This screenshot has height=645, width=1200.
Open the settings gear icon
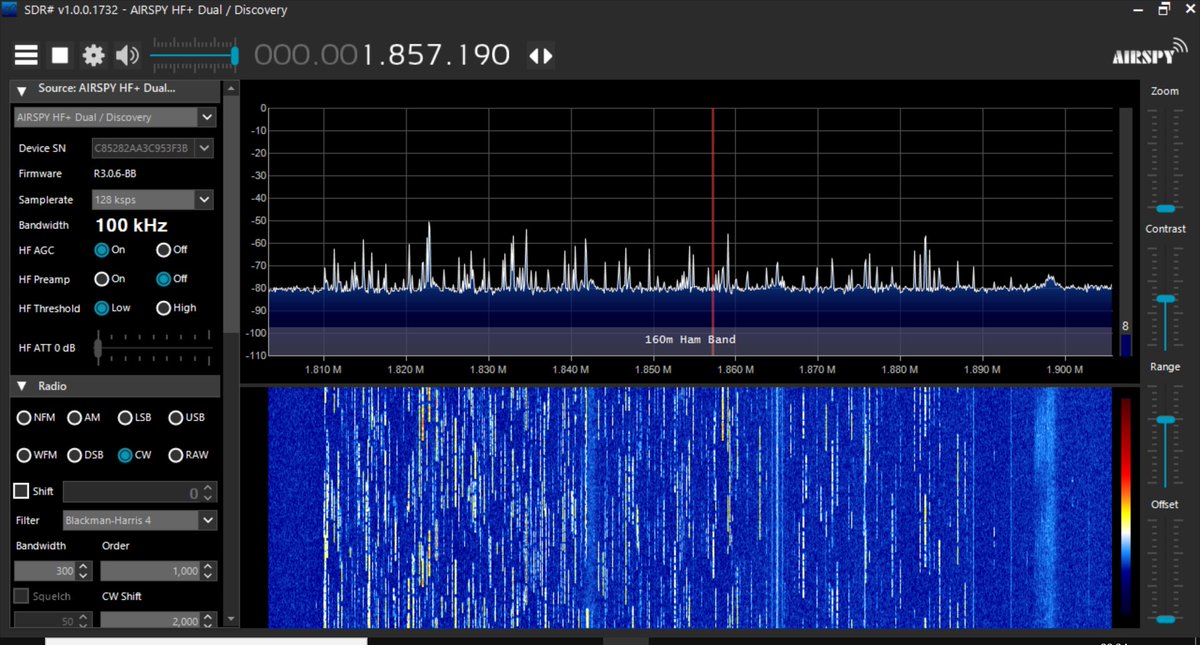(93, 55)
